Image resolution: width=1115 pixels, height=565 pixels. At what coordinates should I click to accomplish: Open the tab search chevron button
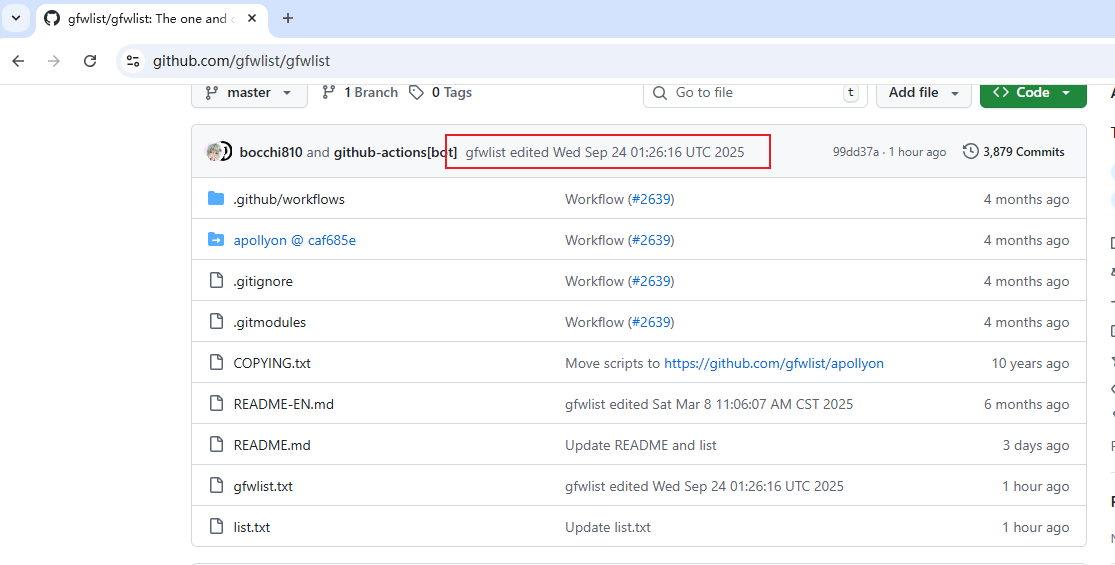pos(16,18)
